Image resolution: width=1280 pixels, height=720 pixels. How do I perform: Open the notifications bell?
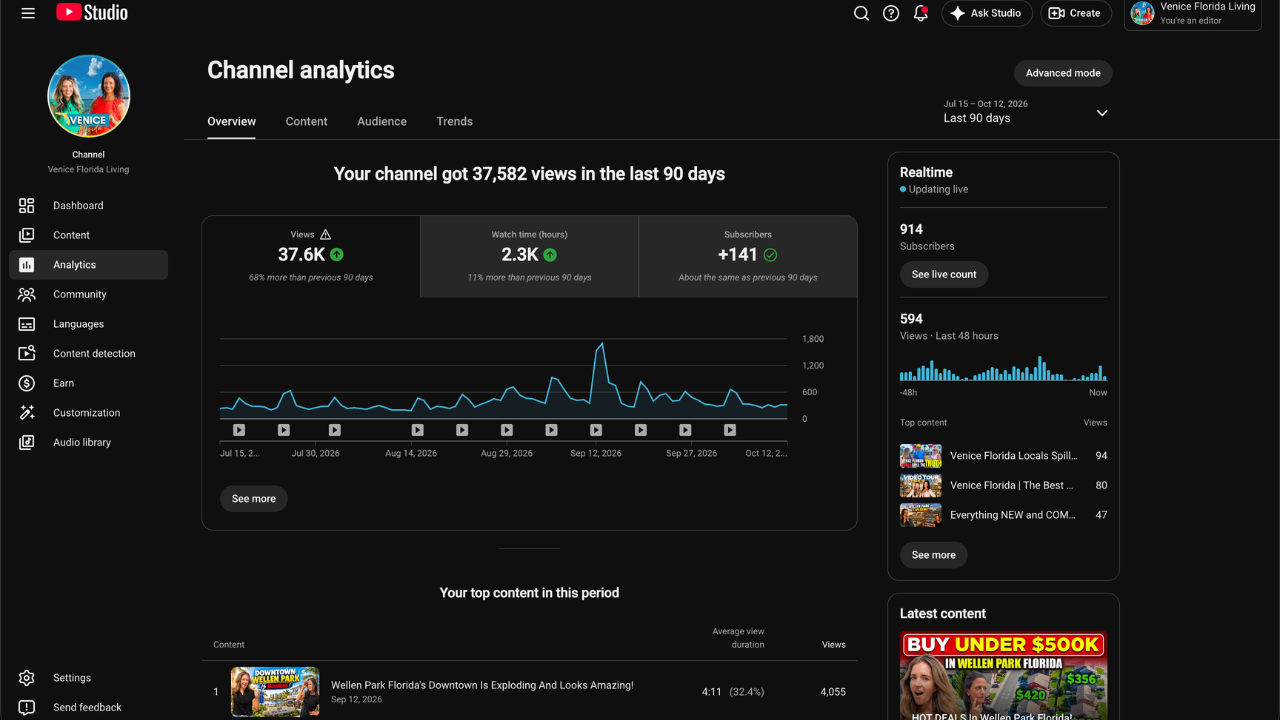point(921,13)
